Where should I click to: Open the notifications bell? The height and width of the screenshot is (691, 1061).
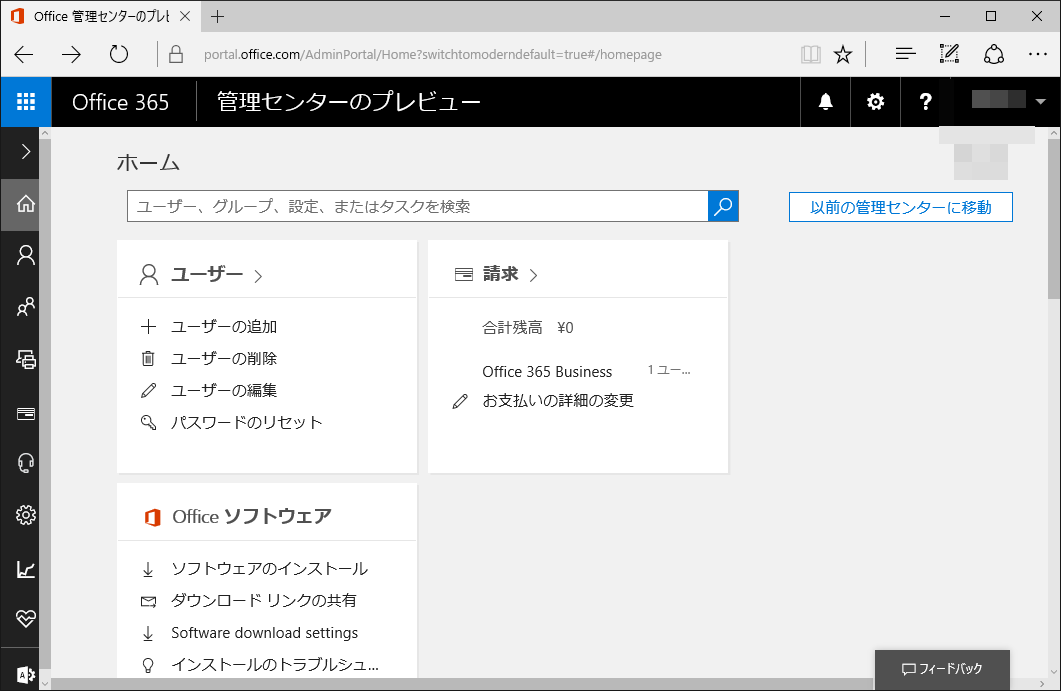coord(826,102)
